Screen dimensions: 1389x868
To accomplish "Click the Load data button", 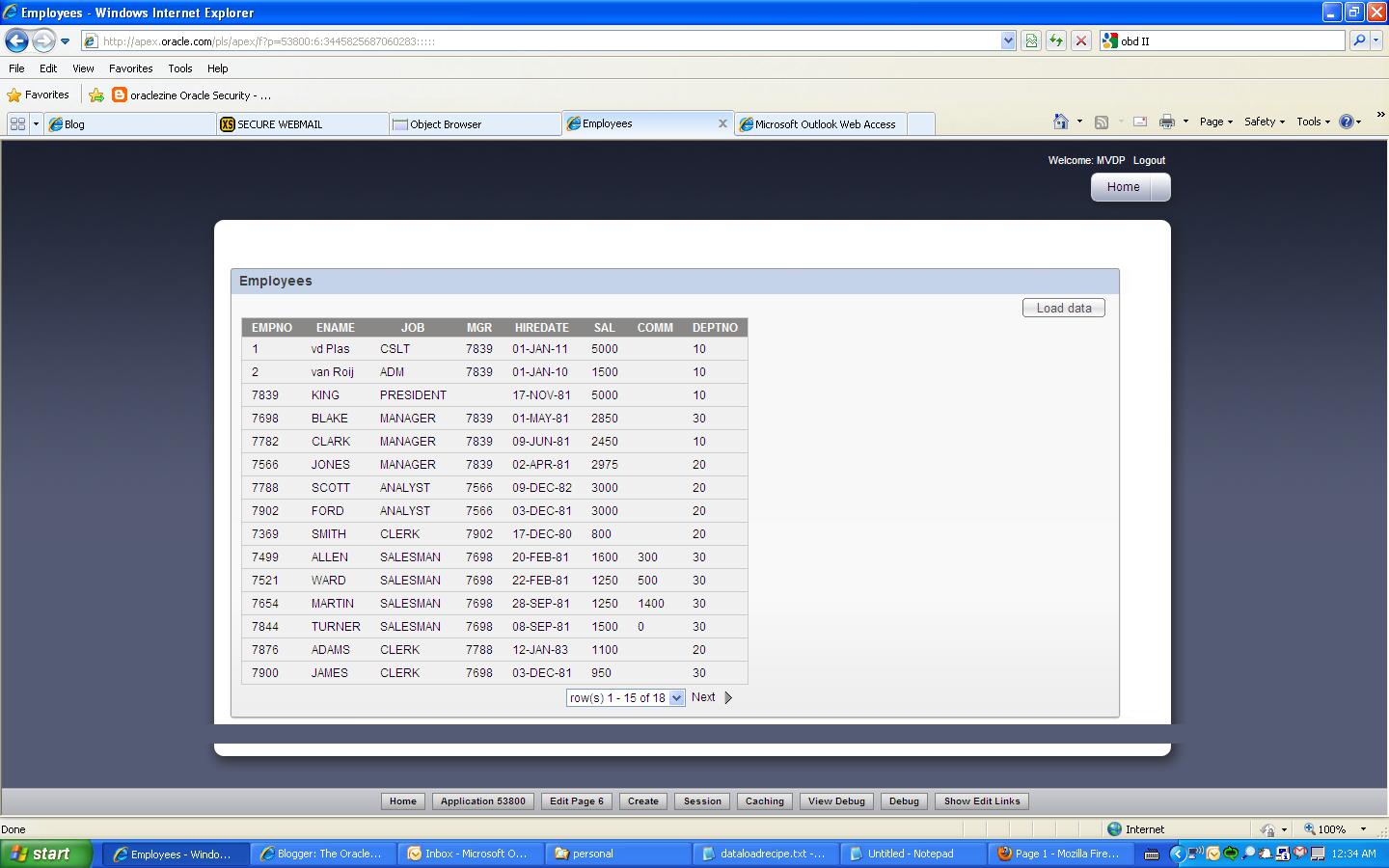I will [x=1063, y=307].
